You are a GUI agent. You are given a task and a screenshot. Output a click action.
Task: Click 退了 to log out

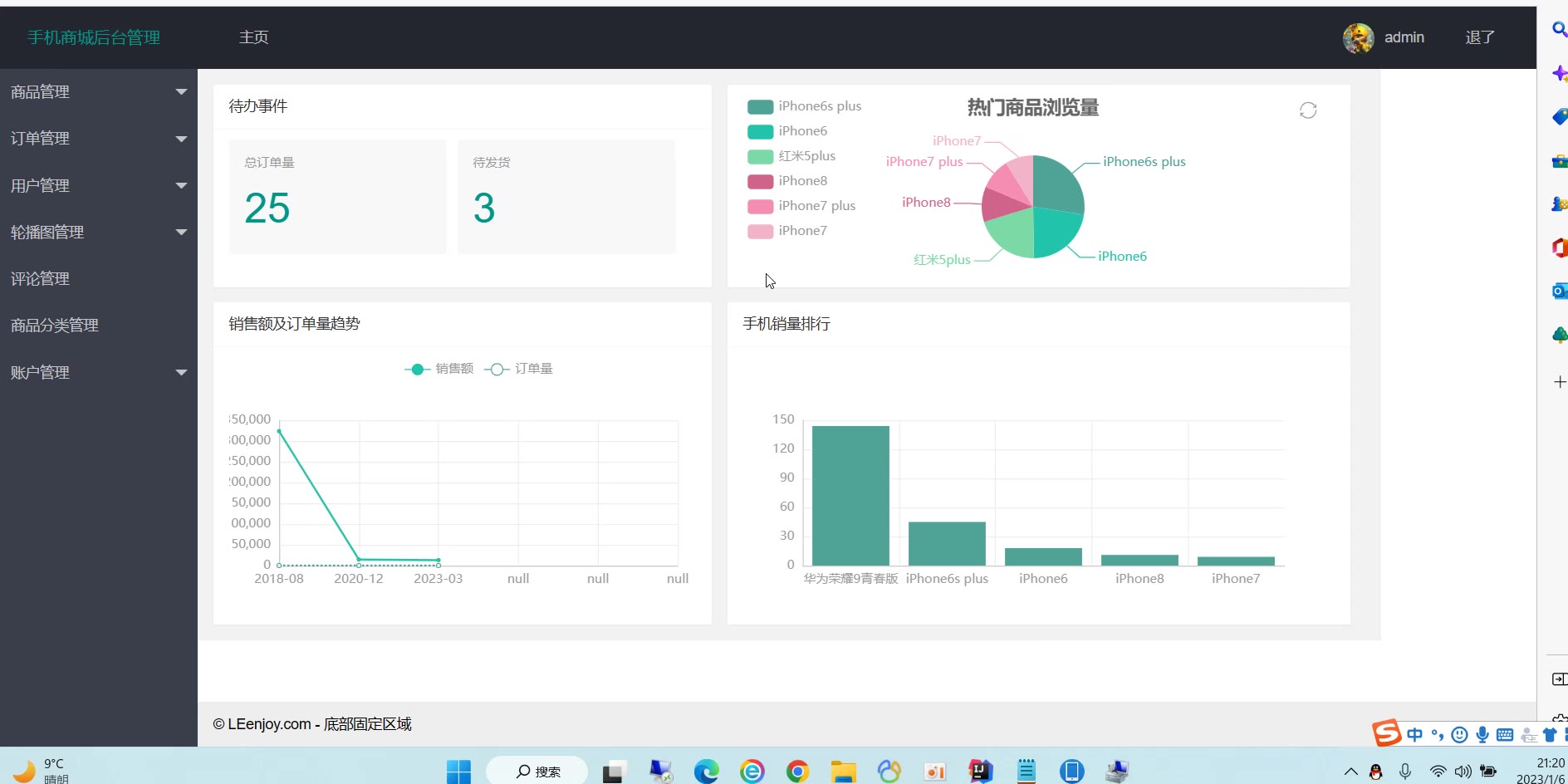[1480, 37]
